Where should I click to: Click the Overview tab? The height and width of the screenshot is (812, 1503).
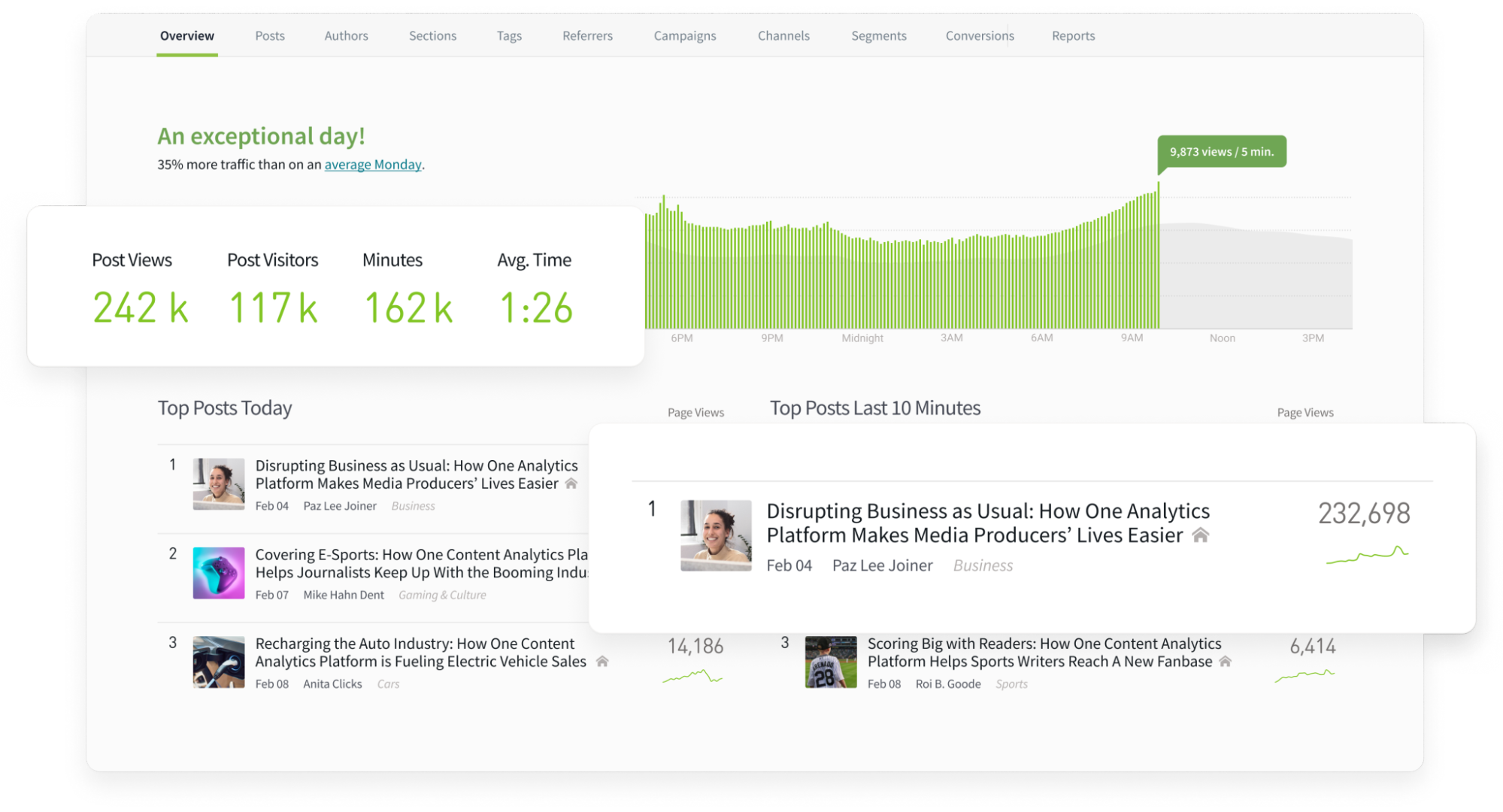pyautogui.click(x=187, y=35)
